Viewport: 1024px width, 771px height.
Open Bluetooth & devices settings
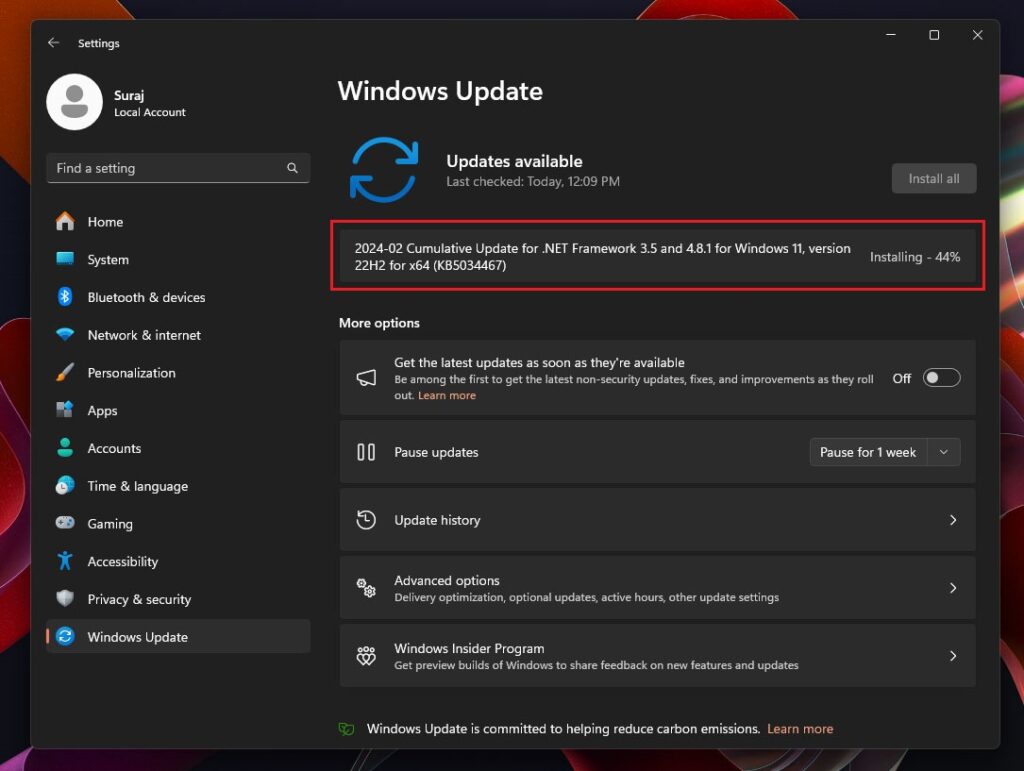point(178,297)
